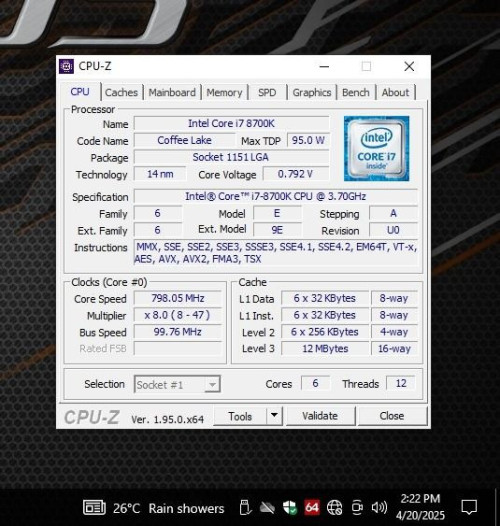Click the 14 nm technology value
Screen dimensions: 500x526
click(160, 174)
